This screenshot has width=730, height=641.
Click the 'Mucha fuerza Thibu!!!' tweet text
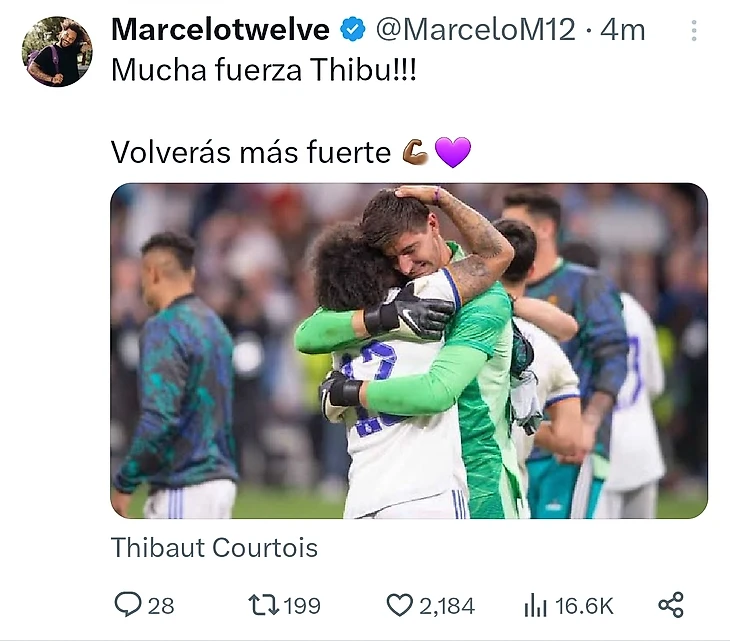point(264,70)
